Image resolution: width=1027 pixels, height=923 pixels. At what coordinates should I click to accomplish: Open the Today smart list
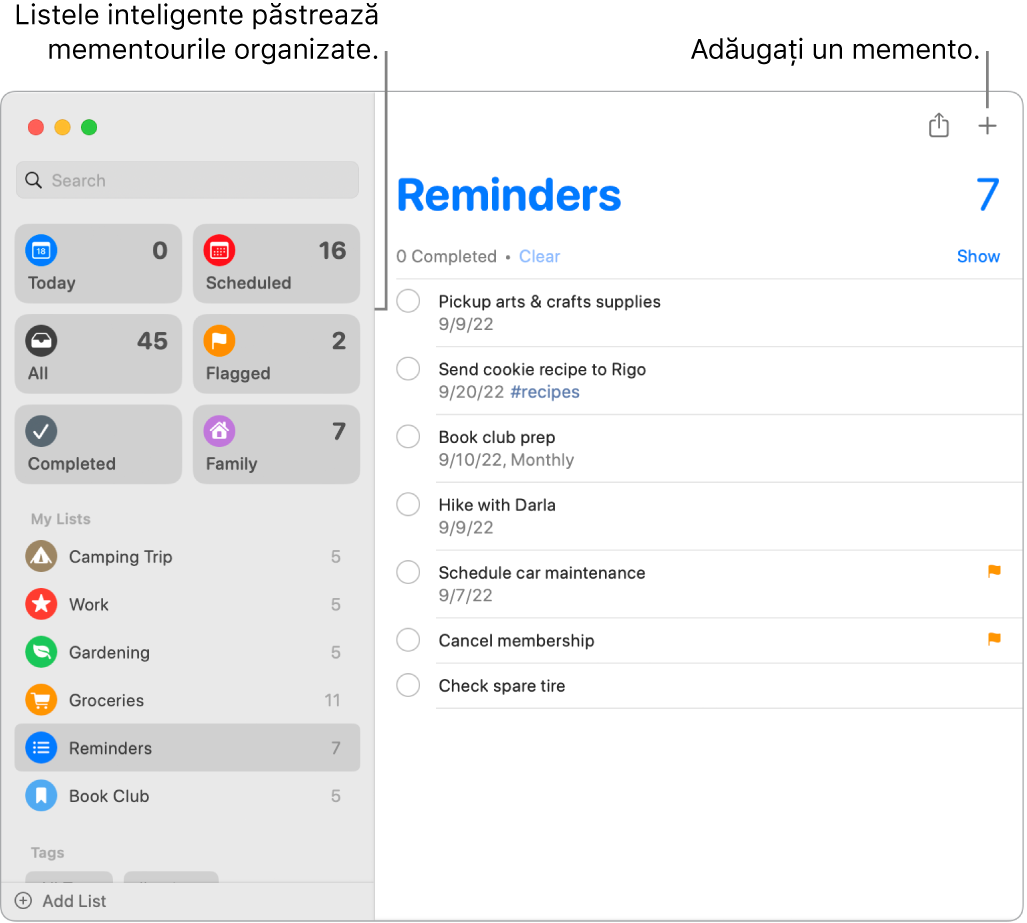98,264
